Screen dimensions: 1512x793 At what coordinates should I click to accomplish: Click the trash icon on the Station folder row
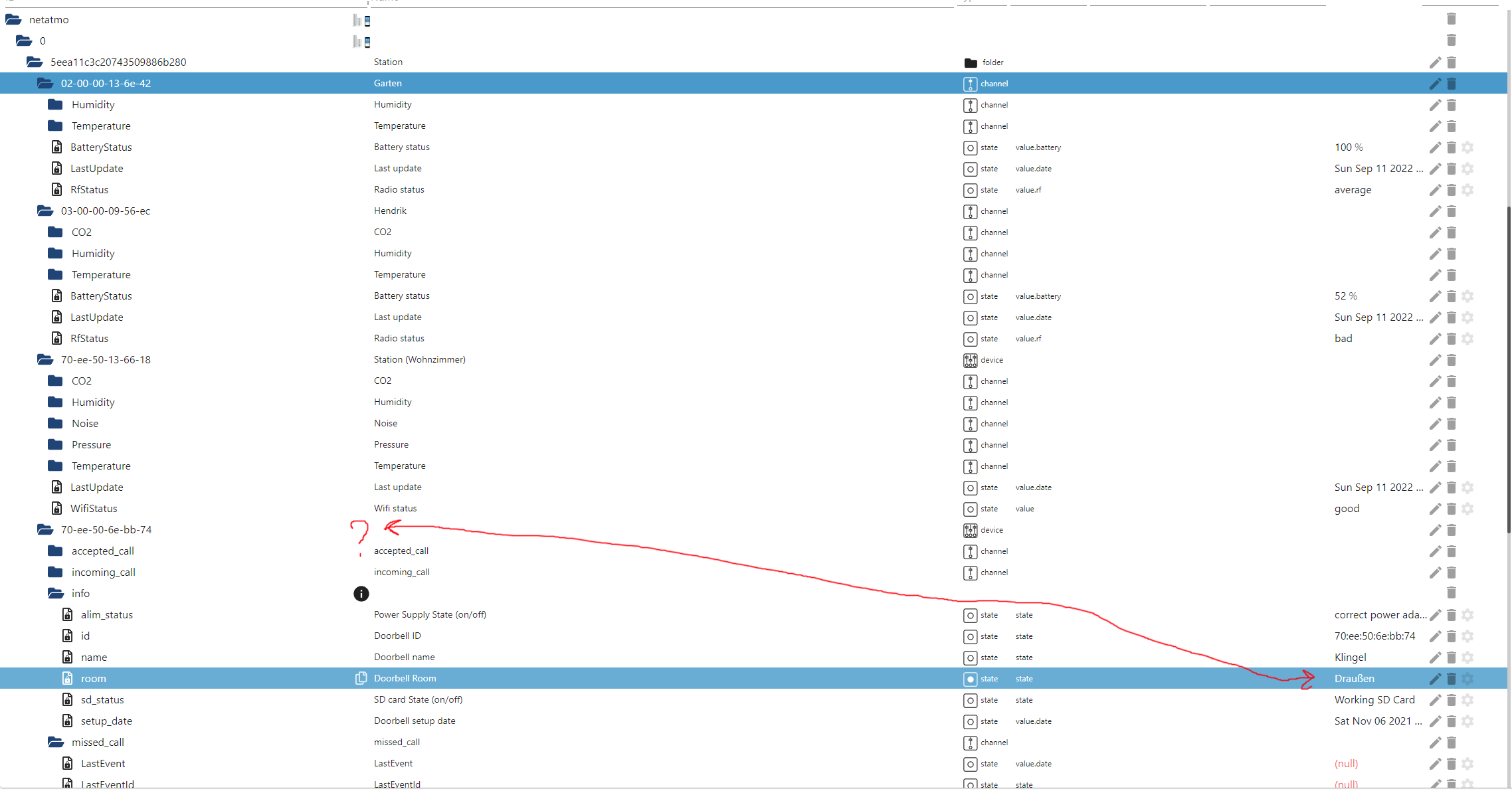(x=1452, y=62)
